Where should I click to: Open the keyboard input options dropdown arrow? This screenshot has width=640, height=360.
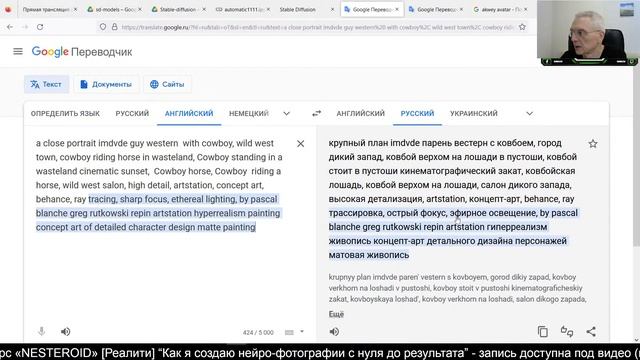point(302,332)
